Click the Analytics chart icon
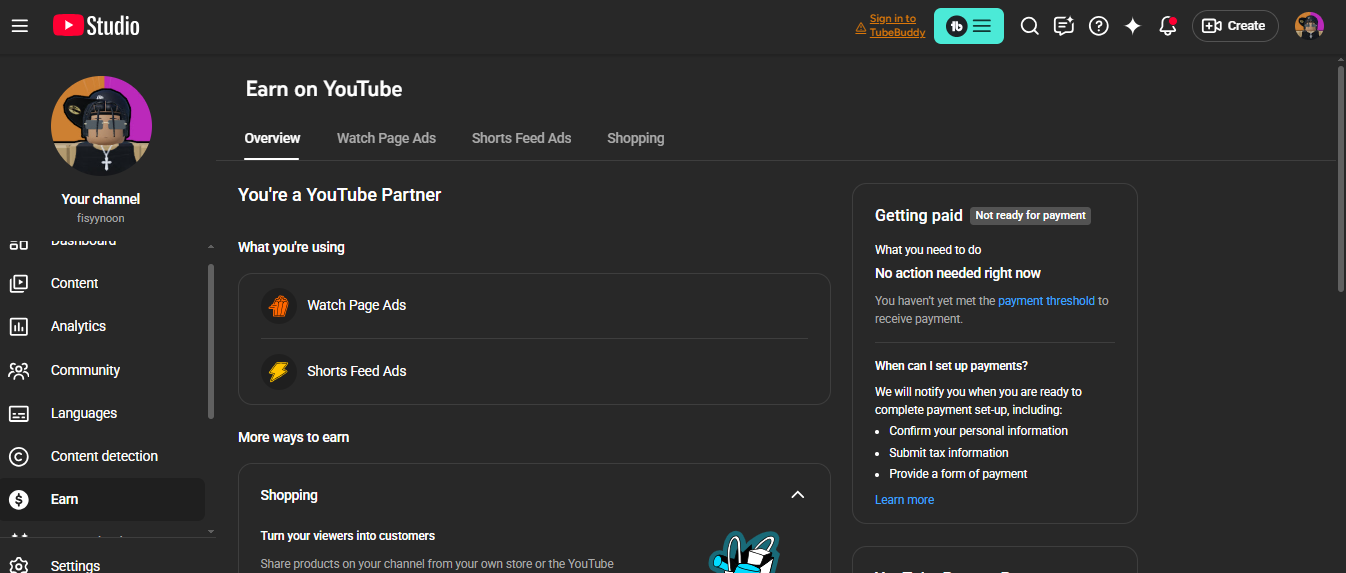Image resolution: width=1346 pixels, height=573 pixels. 19,326
